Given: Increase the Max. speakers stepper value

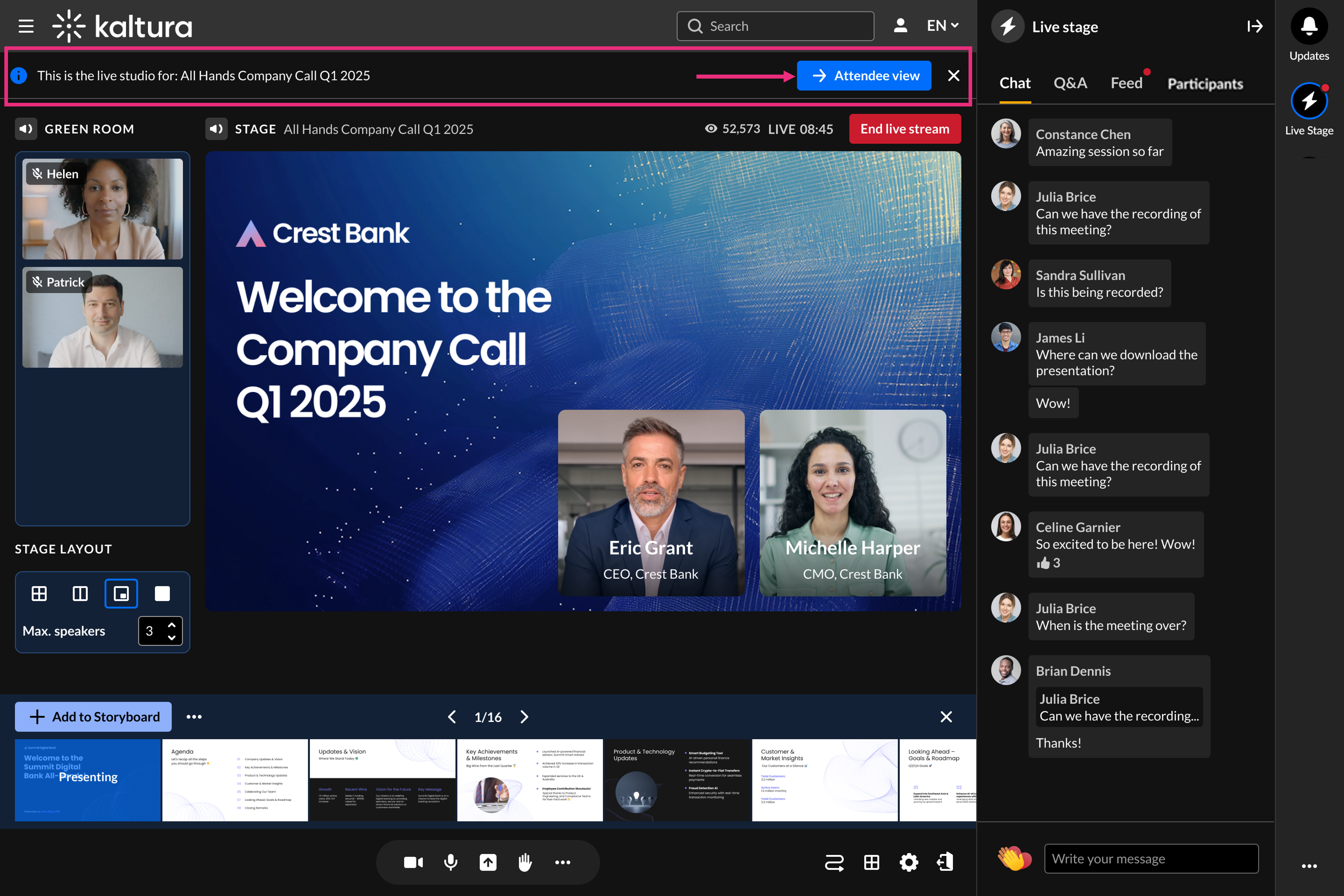Looking at the screenshot, I should (171, 625).
